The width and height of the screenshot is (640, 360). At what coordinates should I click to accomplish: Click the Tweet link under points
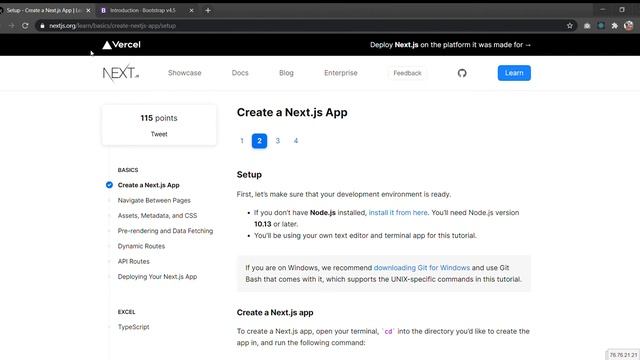[x=159, y=134]
